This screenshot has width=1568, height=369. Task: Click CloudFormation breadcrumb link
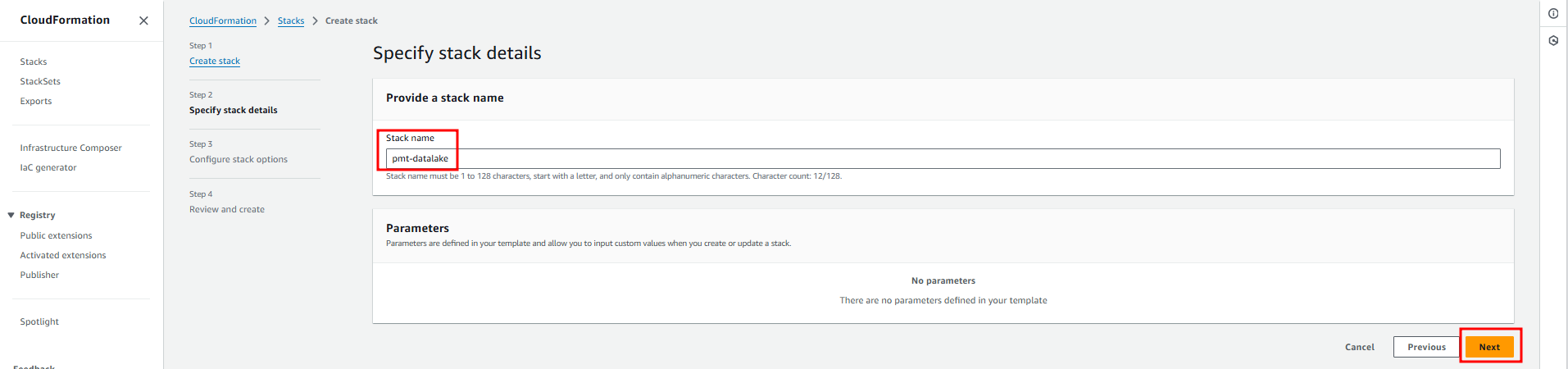tap(223, 20)
